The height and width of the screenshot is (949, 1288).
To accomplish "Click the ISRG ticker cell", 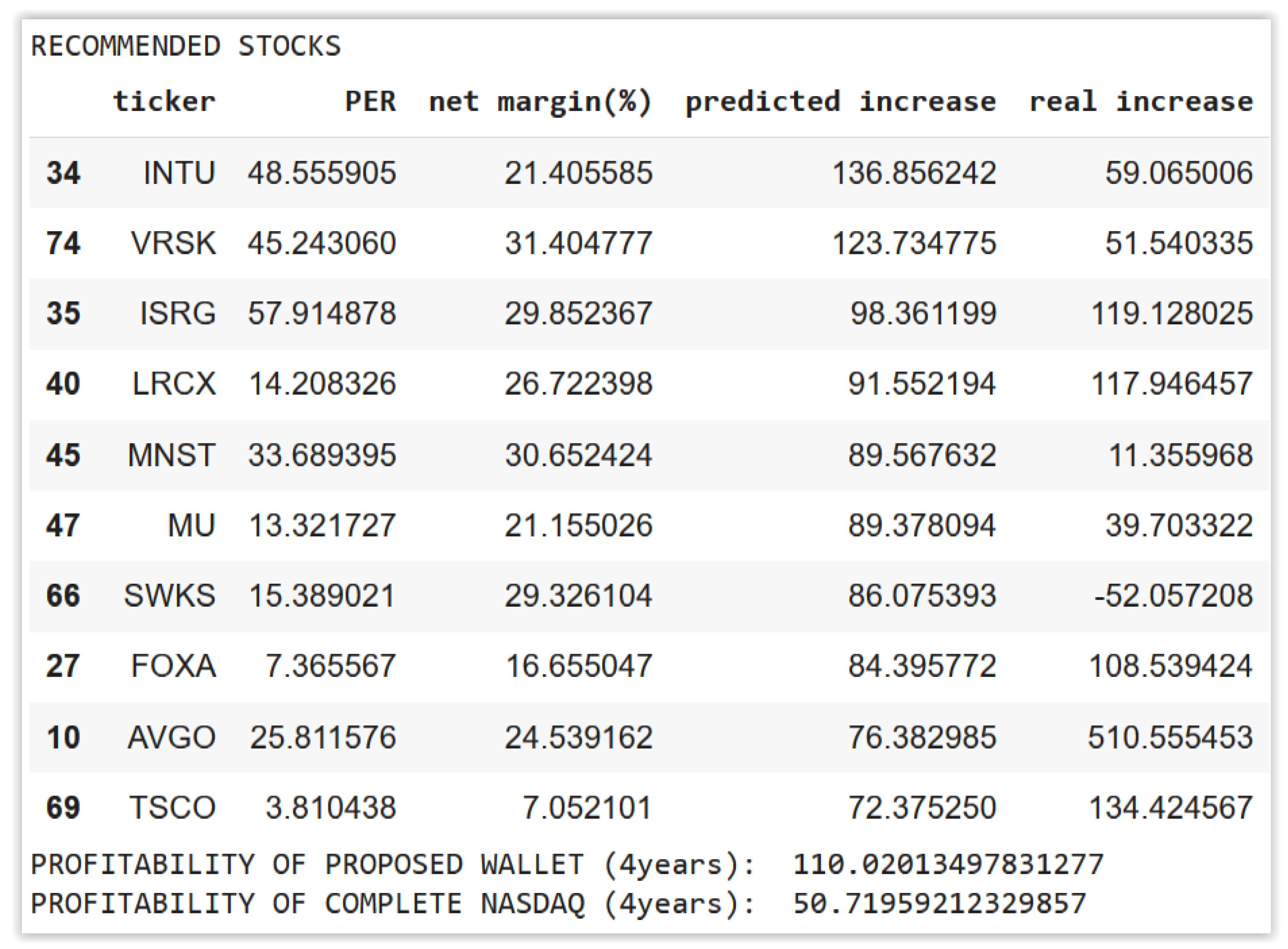I will tap(178, 314).
